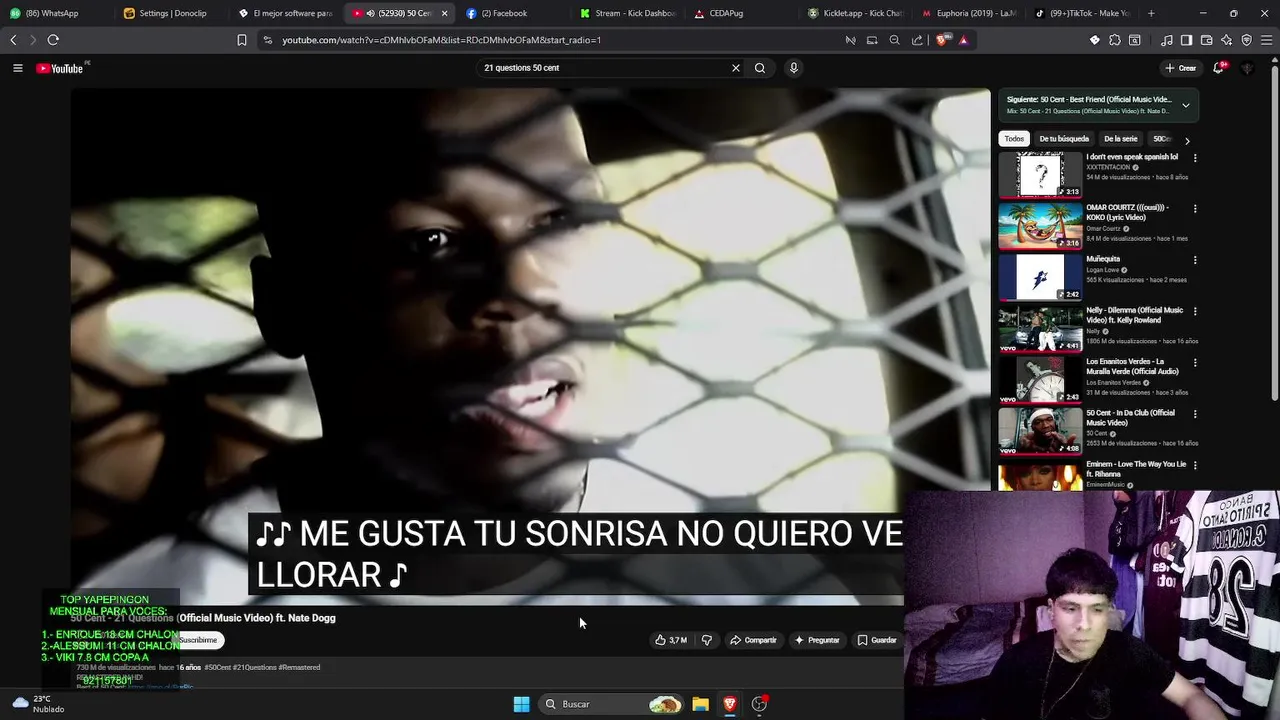1280x720 pixels.
Task: Click the Crear button
Action: click(1180, 68)
